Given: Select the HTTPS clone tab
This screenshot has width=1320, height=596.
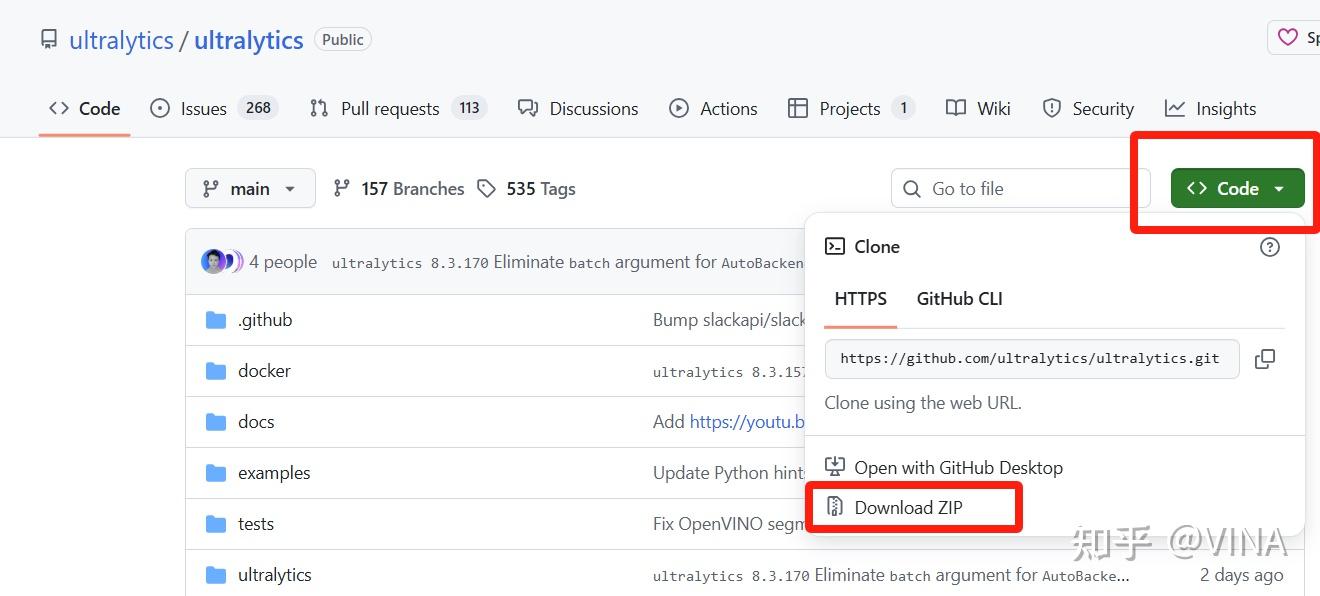Looking at the screenshot, I should (x=860, y=299).
